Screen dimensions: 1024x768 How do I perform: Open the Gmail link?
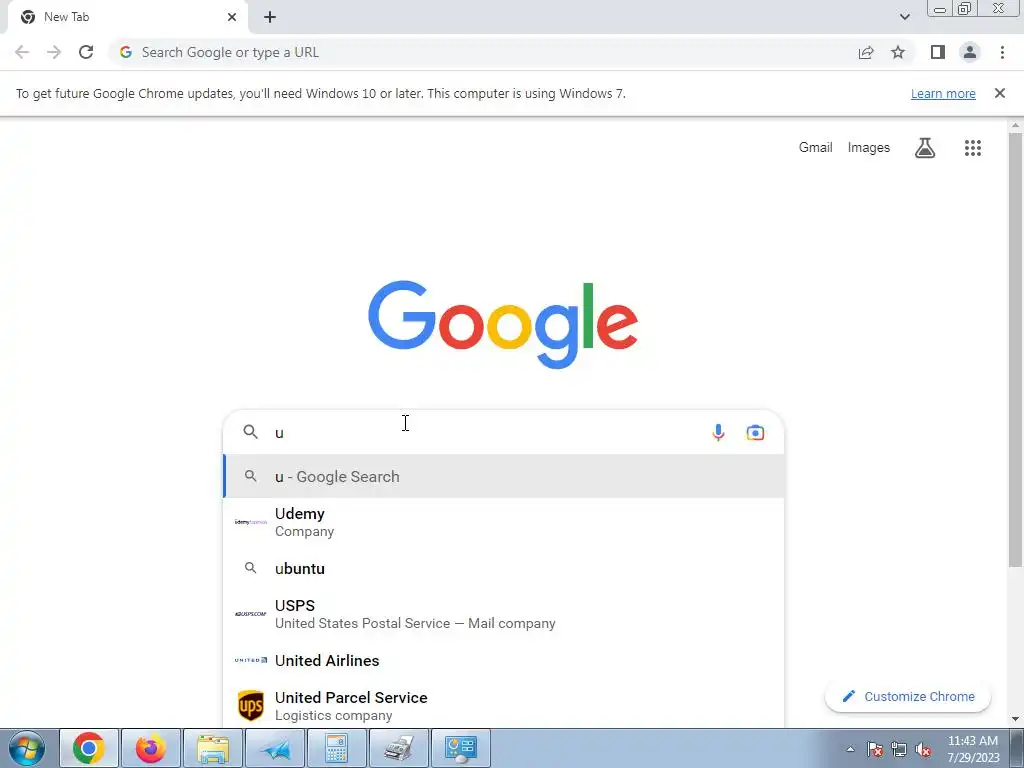click(x=816, y=148)
